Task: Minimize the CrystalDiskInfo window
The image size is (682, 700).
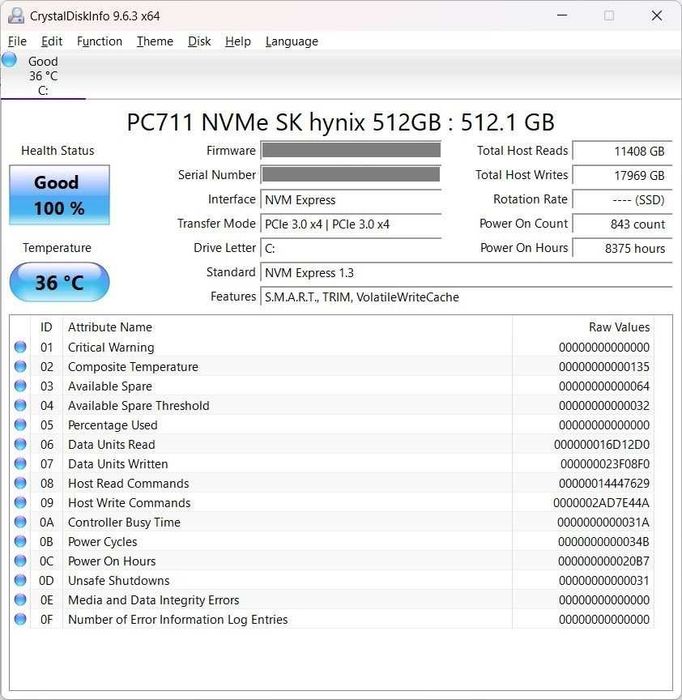Action: (x=562, y=16)
